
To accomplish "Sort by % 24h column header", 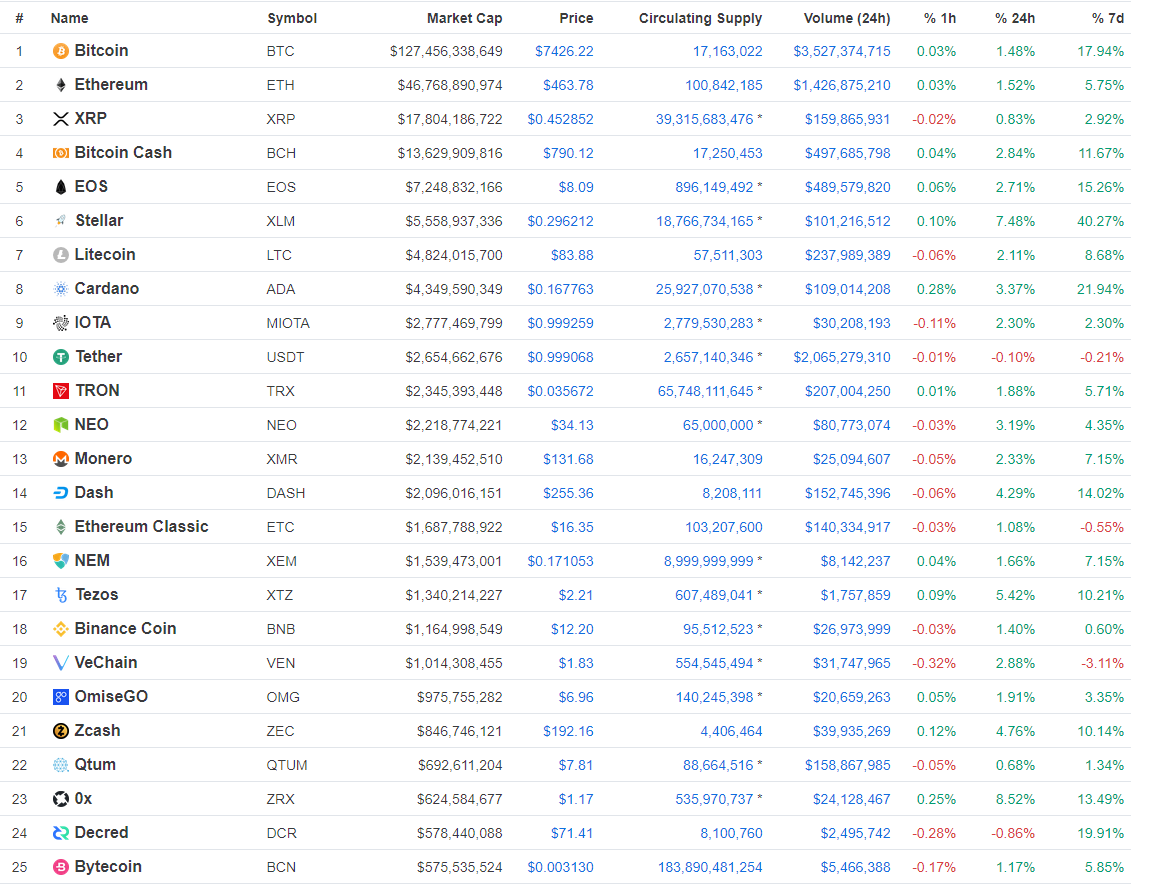I will click(x=1015, y=18).
